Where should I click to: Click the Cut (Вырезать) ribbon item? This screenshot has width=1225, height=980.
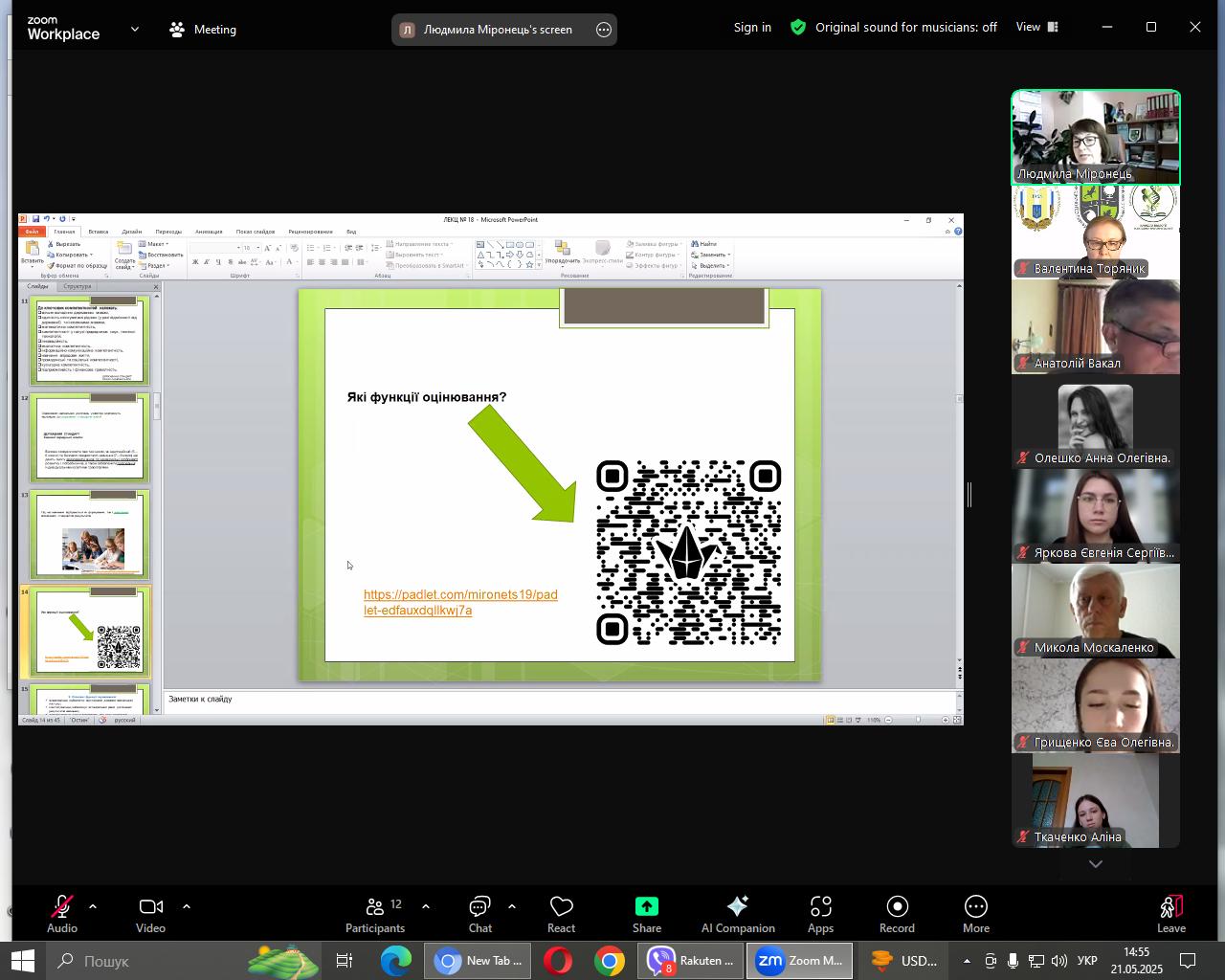(64, 244)
